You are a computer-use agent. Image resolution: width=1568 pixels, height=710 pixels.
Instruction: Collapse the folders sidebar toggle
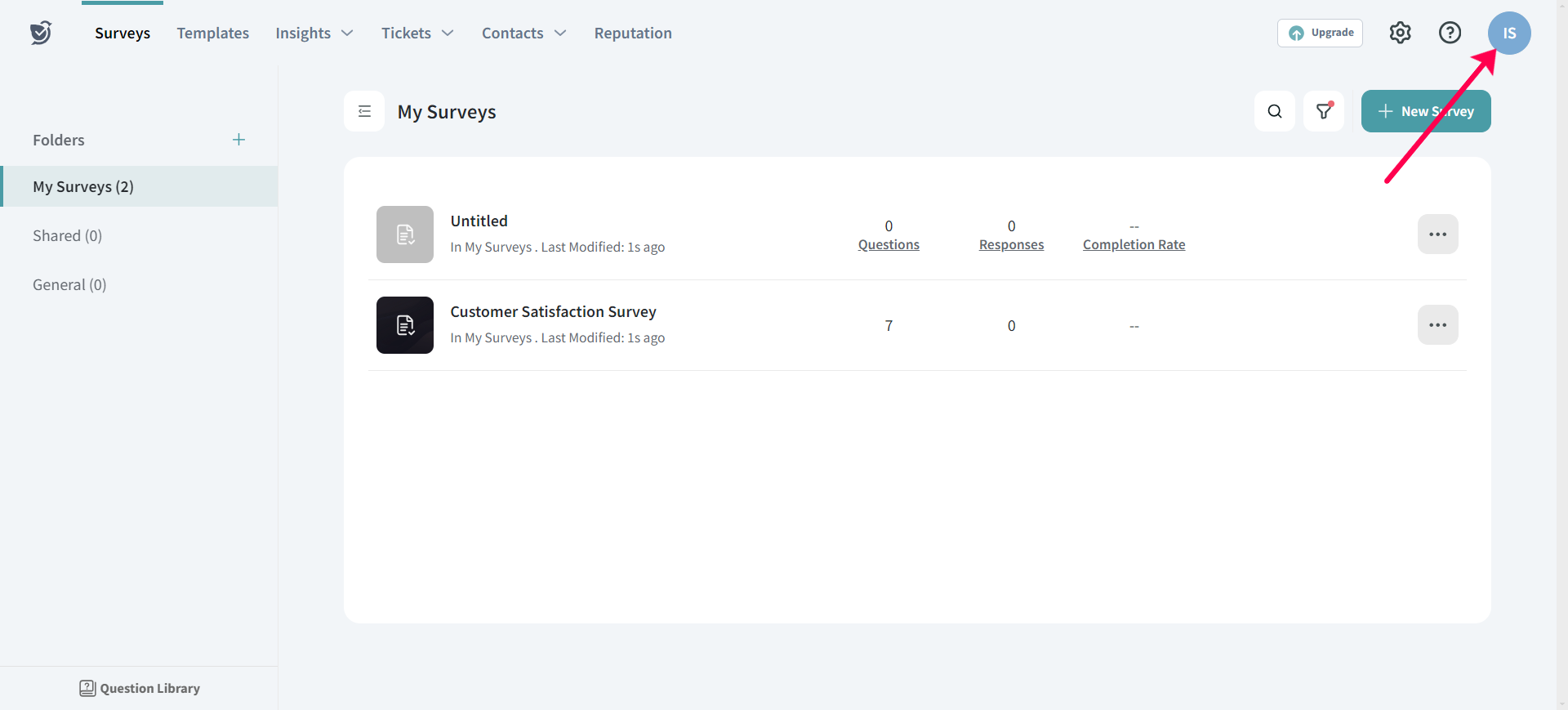tap(364, 111)
